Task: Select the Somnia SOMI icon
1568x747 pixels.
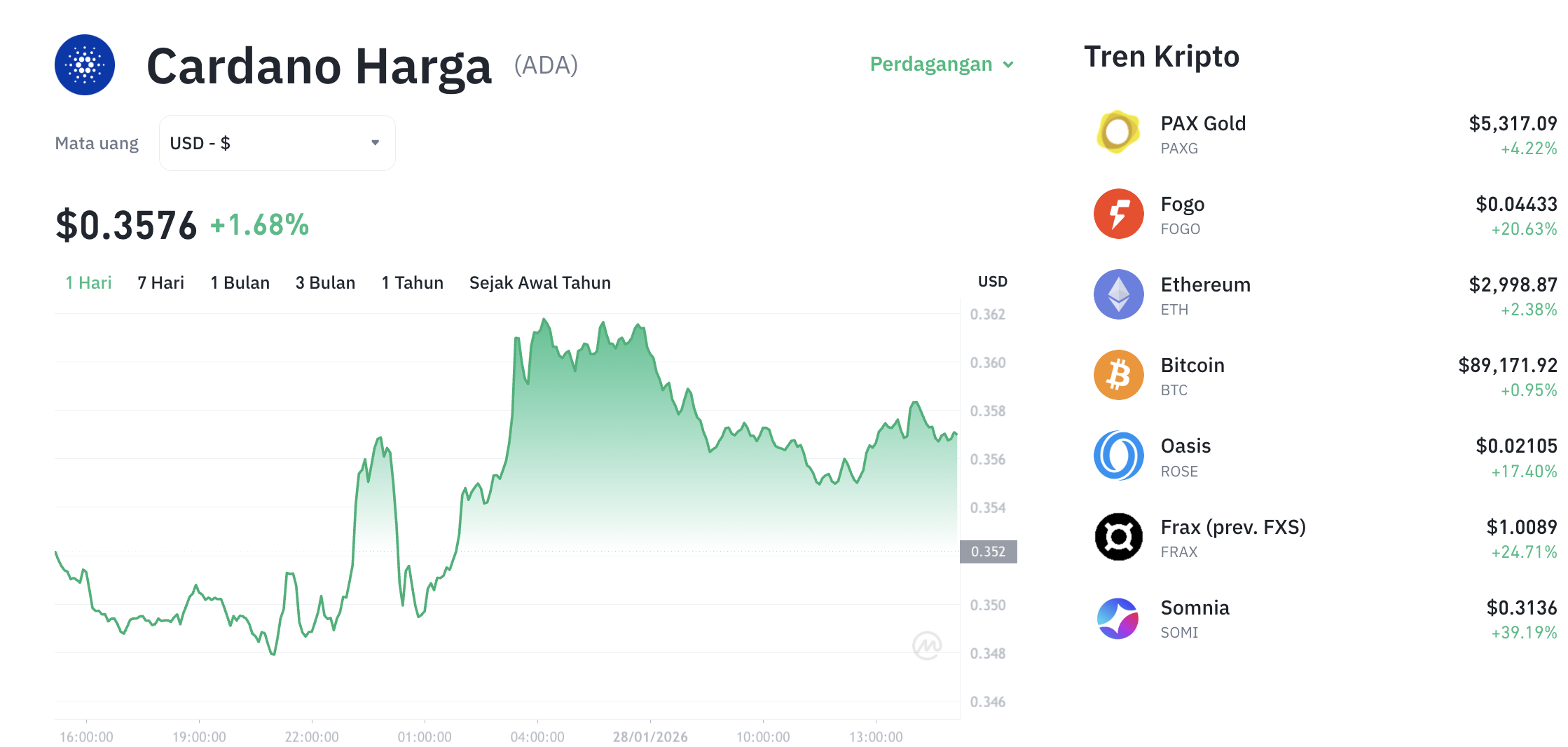Action: [x=1117, y=617]
